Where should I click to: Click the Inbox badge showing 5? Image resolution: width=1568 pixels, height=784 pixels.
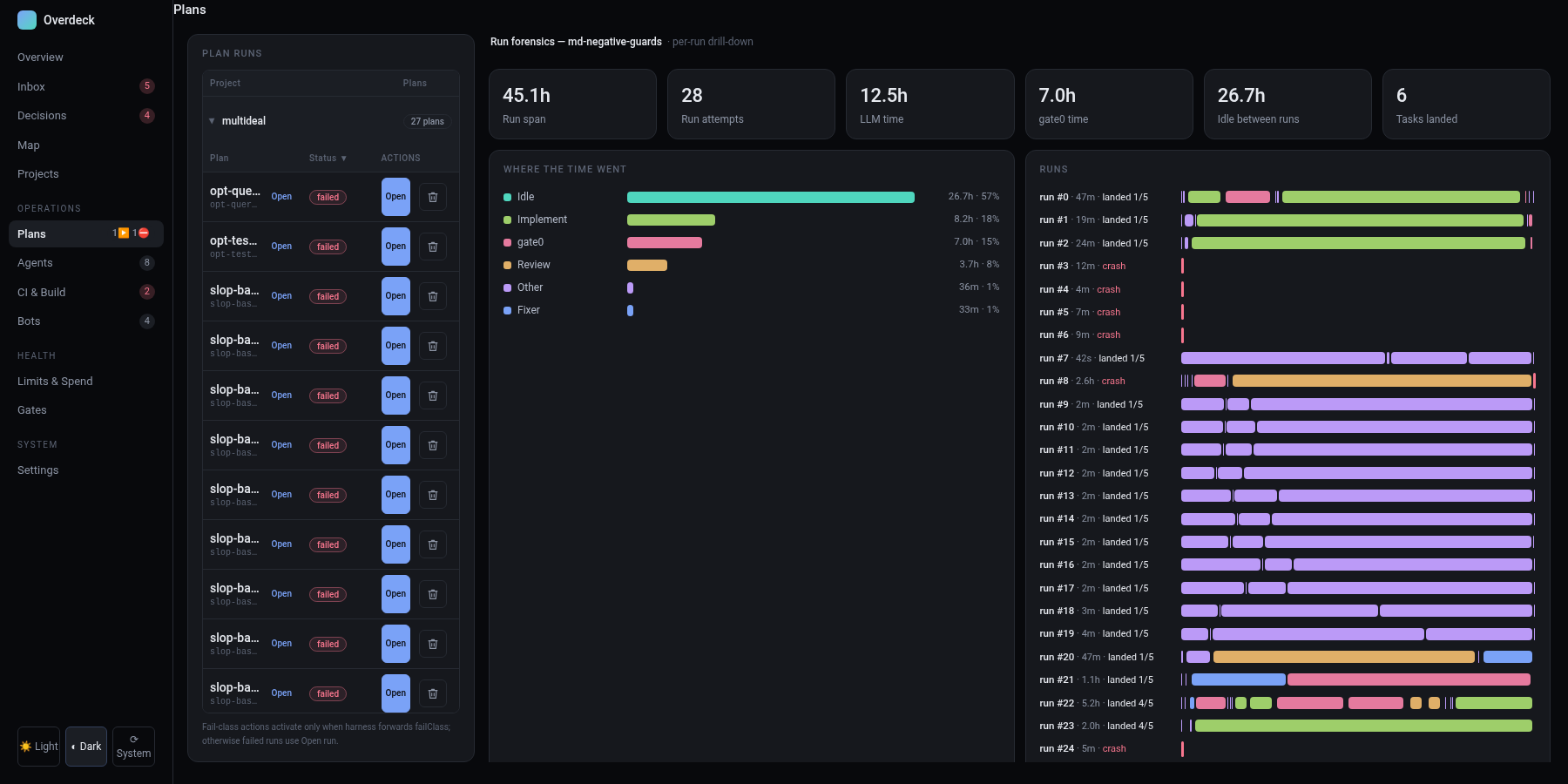[147, 86]
